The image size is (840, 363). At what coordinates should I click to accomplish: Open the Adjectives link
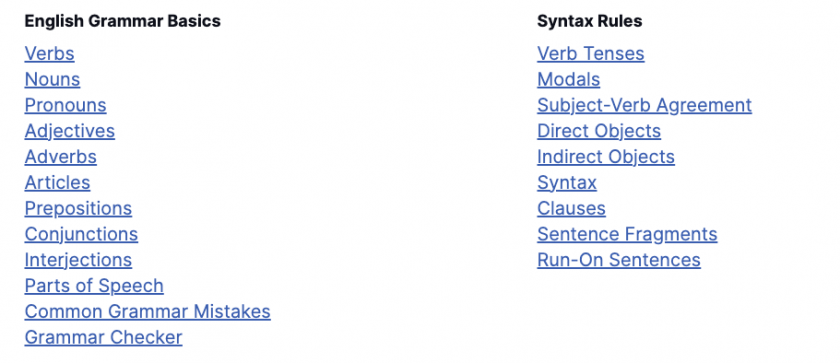tap(70, 131)
